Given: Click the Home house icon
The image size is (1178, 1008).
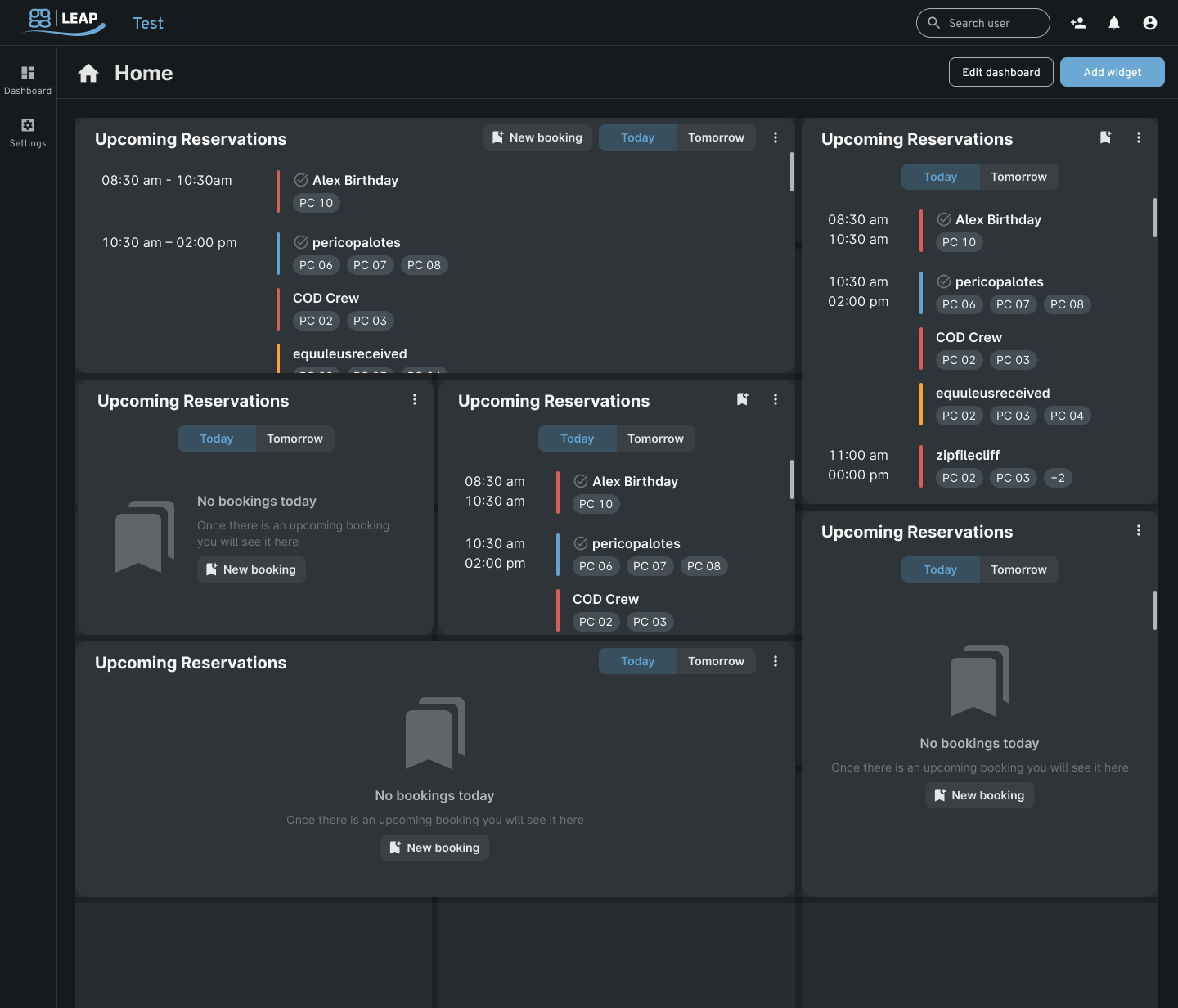Looking at the screenshot, I should pos(88,74).
